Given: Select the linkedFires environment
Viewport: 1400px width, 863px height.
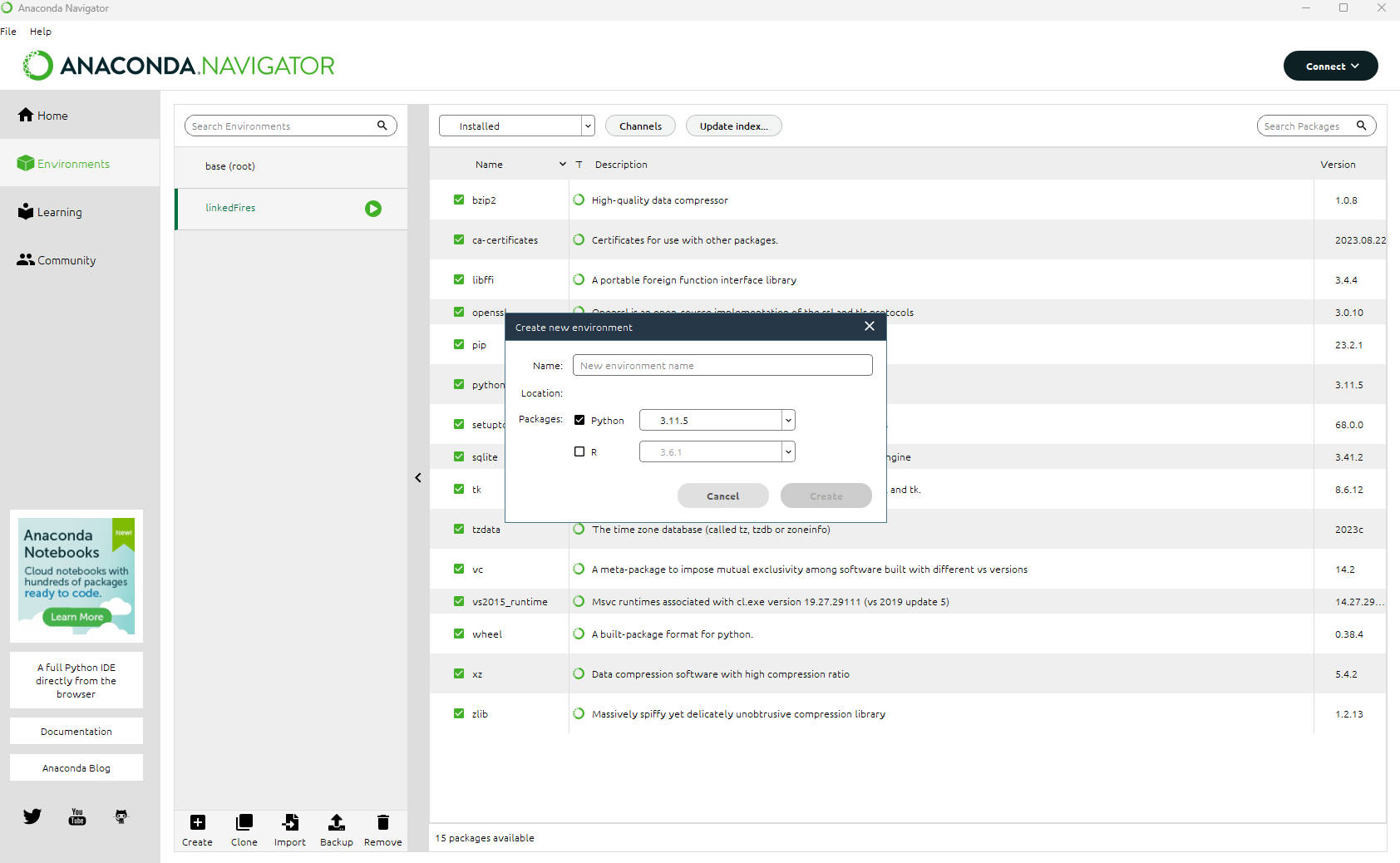Looking at the screenshot, I should [291, 209].
